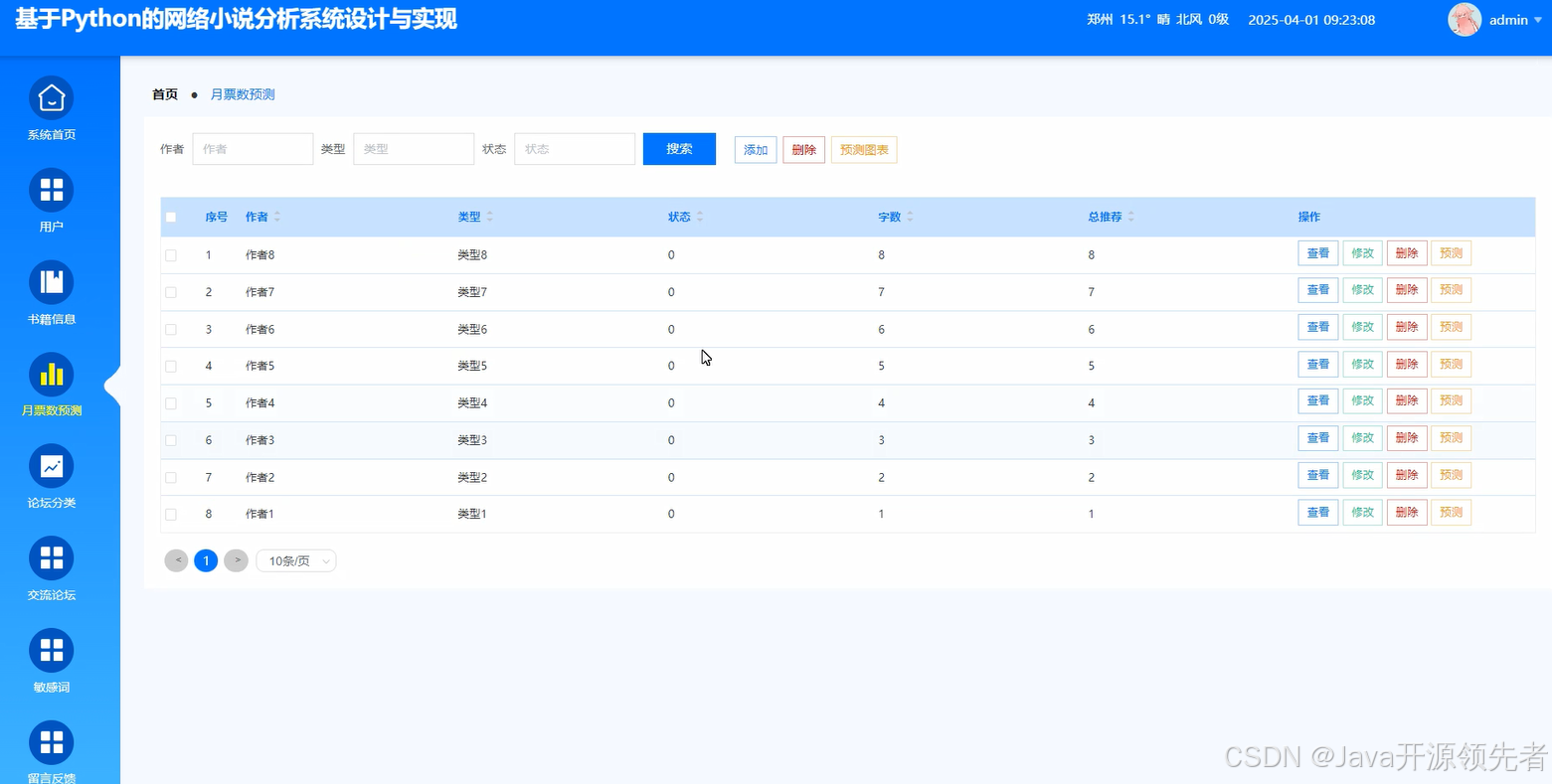The height and width of the screenshot is (784, 1552).
Task: Open 系统首页 in the sidebar
Action: [51, 107]
